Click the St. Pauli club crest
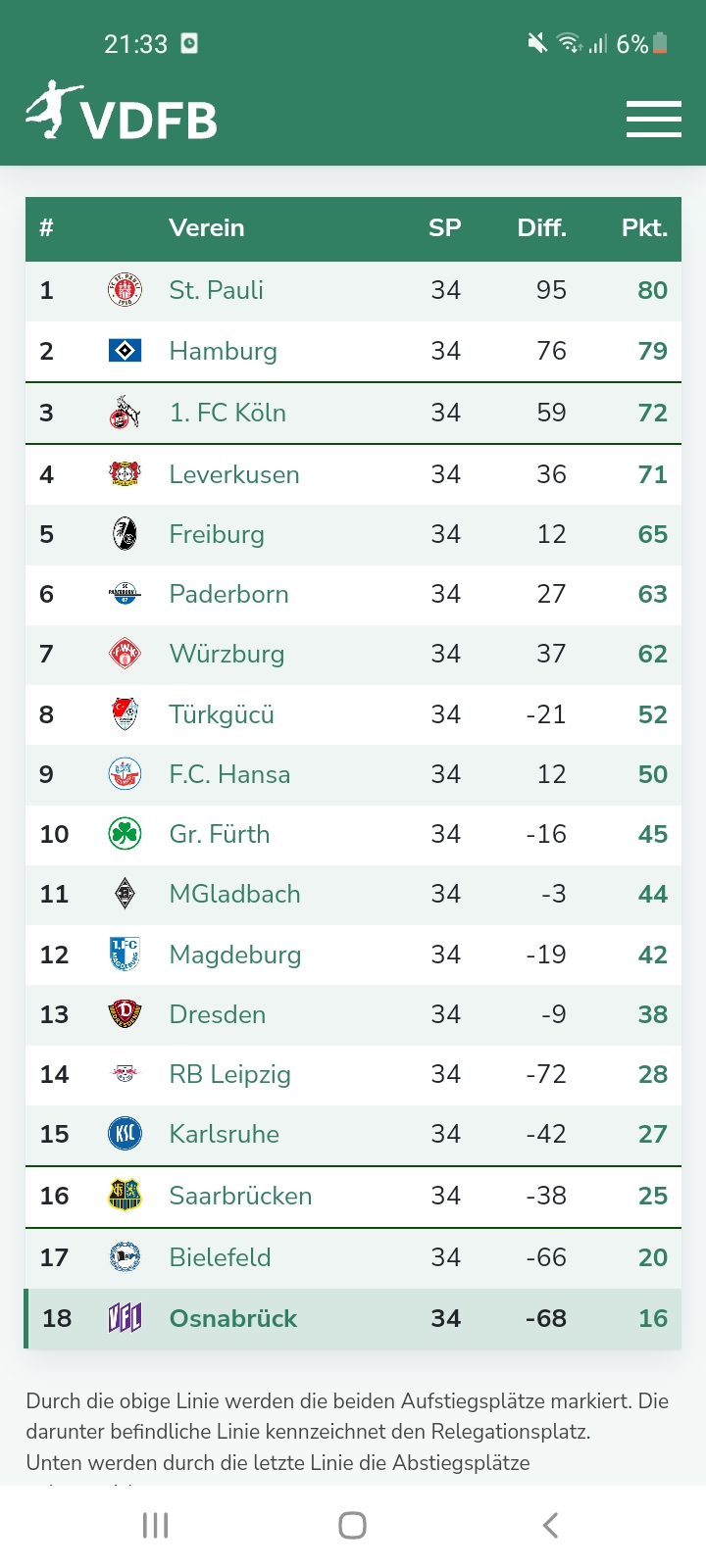This screenshot has height=1568, width=706. point(125,290)
